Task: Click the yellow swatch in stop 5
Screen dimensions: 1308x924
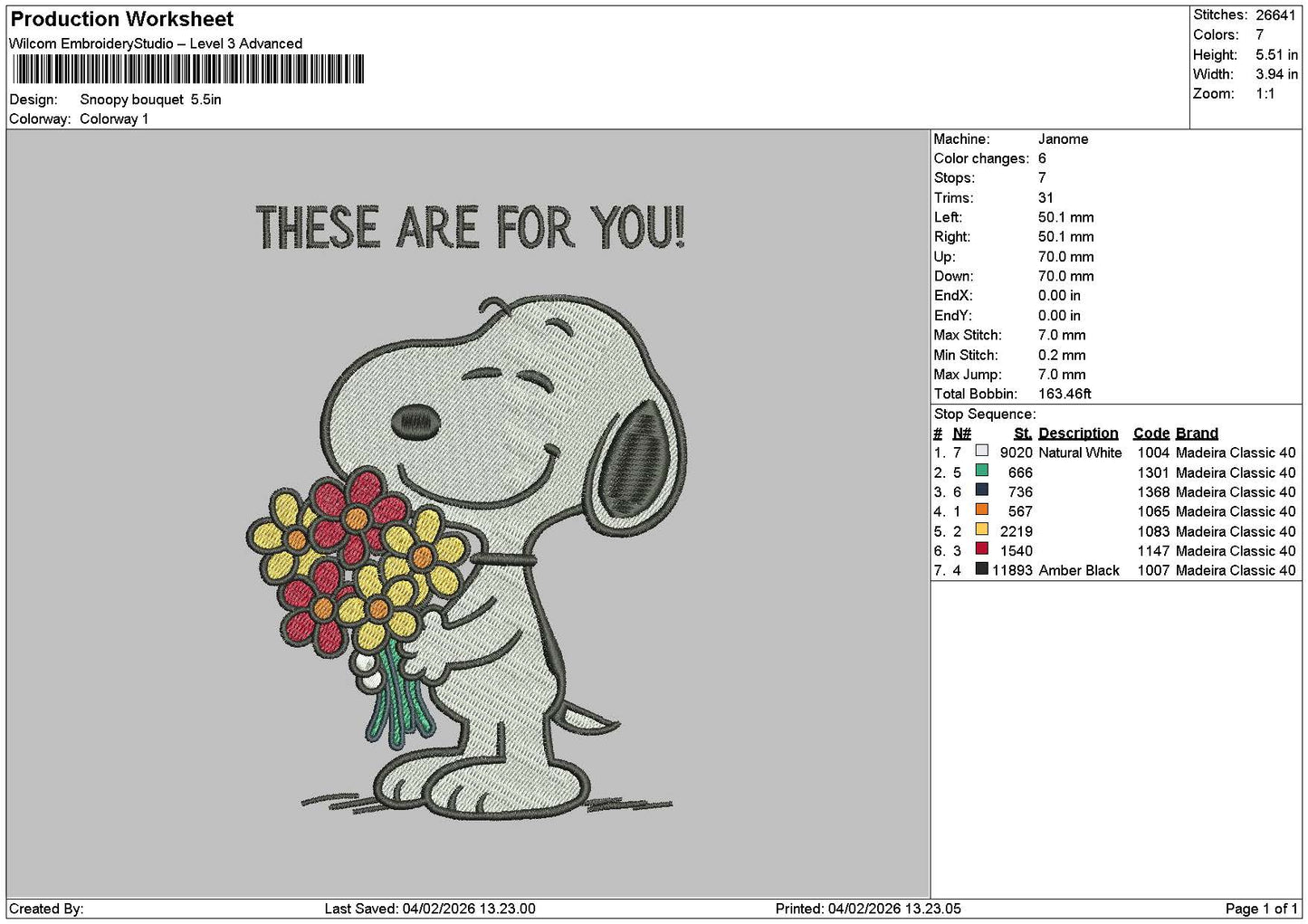Action: point(981,529)
